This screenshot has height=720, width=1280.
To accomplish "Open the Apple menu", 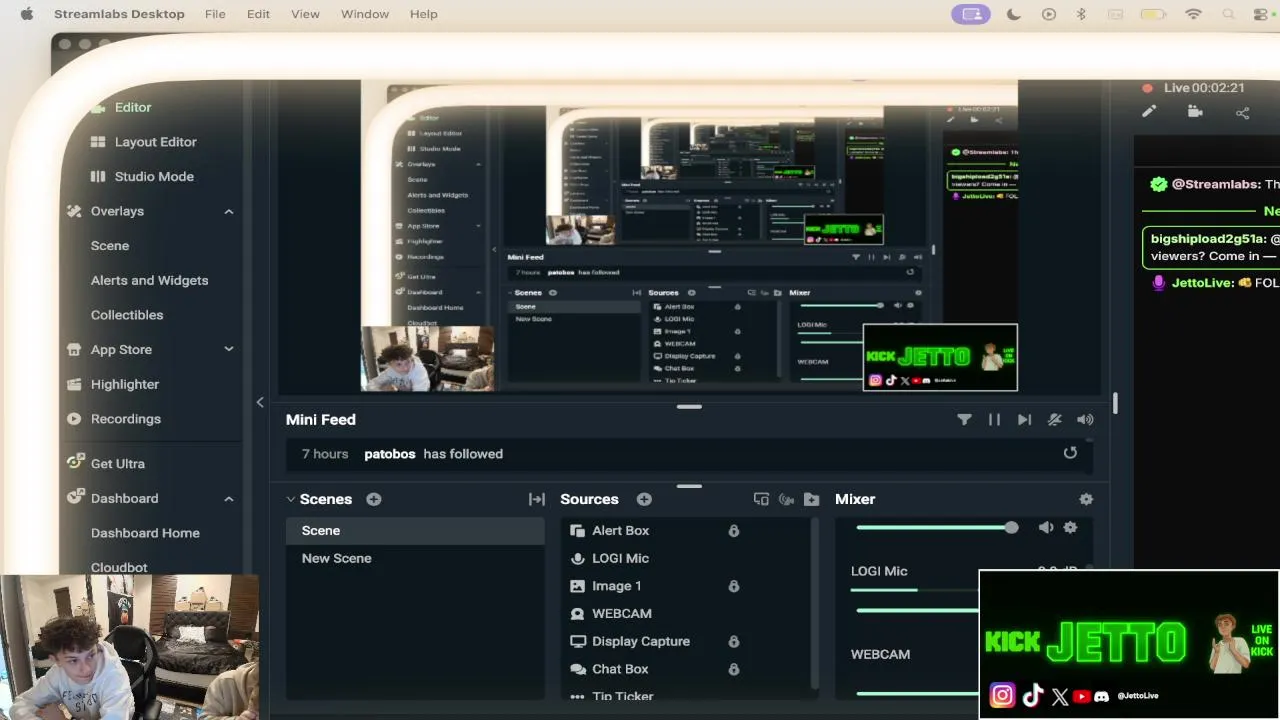I will click(27, 14).
